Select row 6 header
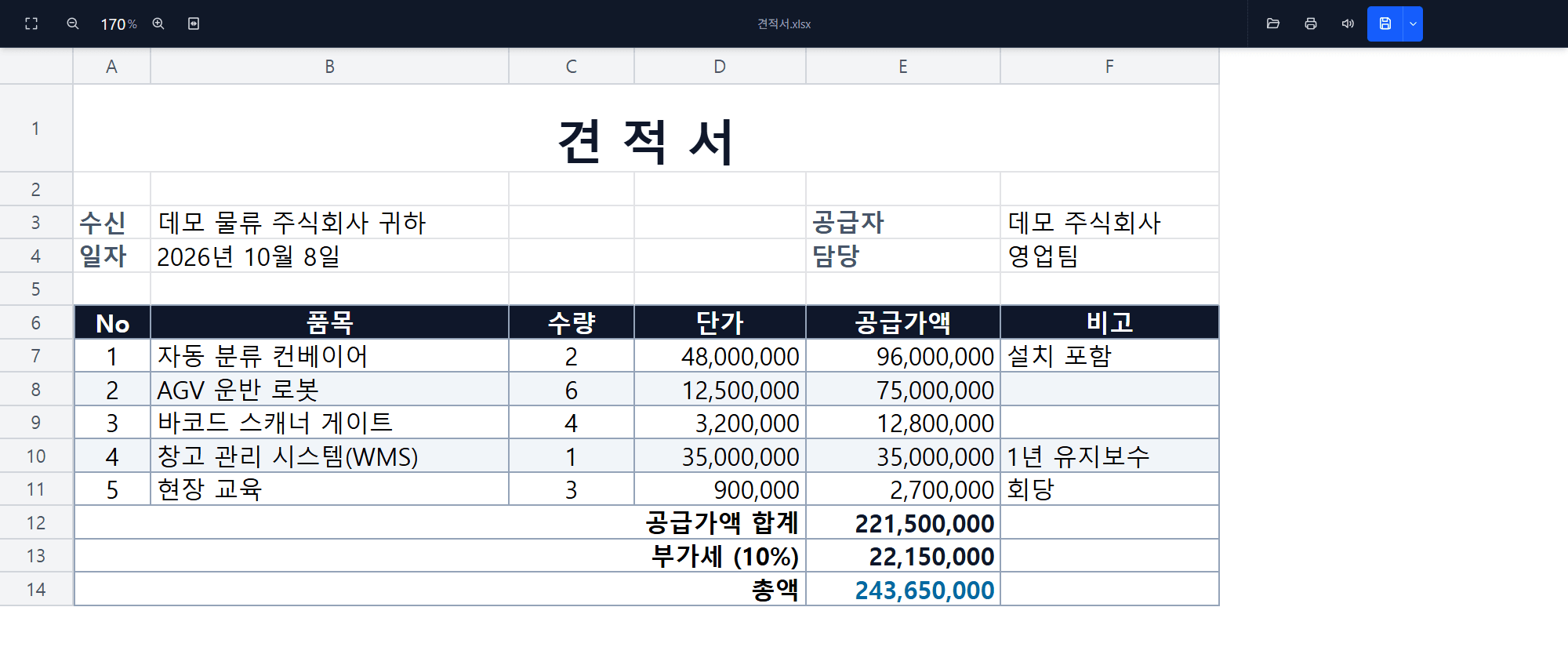1568x647 pixels. (36, 322)
